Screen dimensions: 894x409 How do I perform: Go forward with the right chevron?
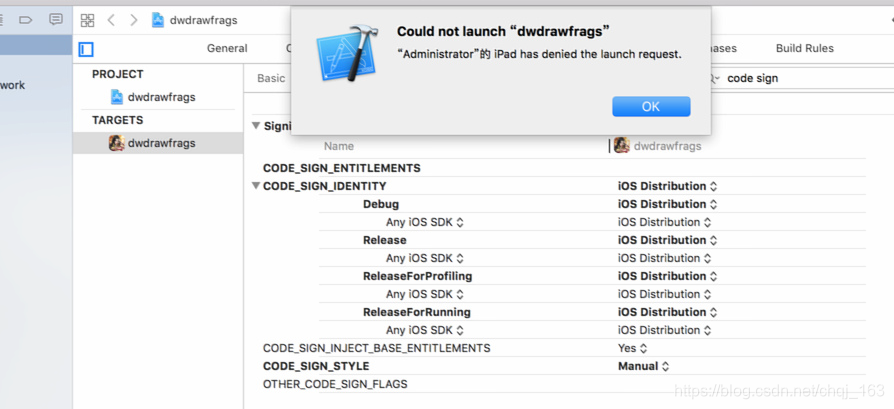coord(134,21)
